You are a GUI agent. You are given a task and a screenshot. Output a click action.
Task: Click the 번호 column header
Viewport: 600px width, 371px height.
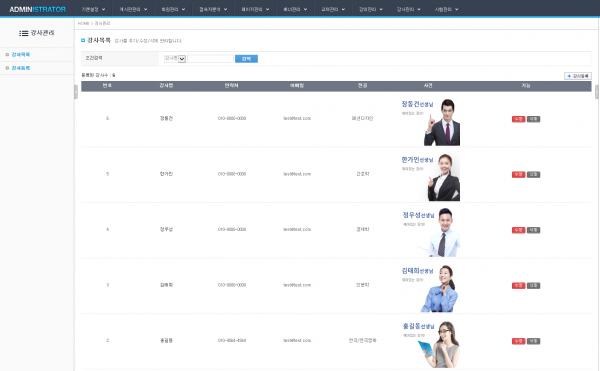(x=107, y=86)
